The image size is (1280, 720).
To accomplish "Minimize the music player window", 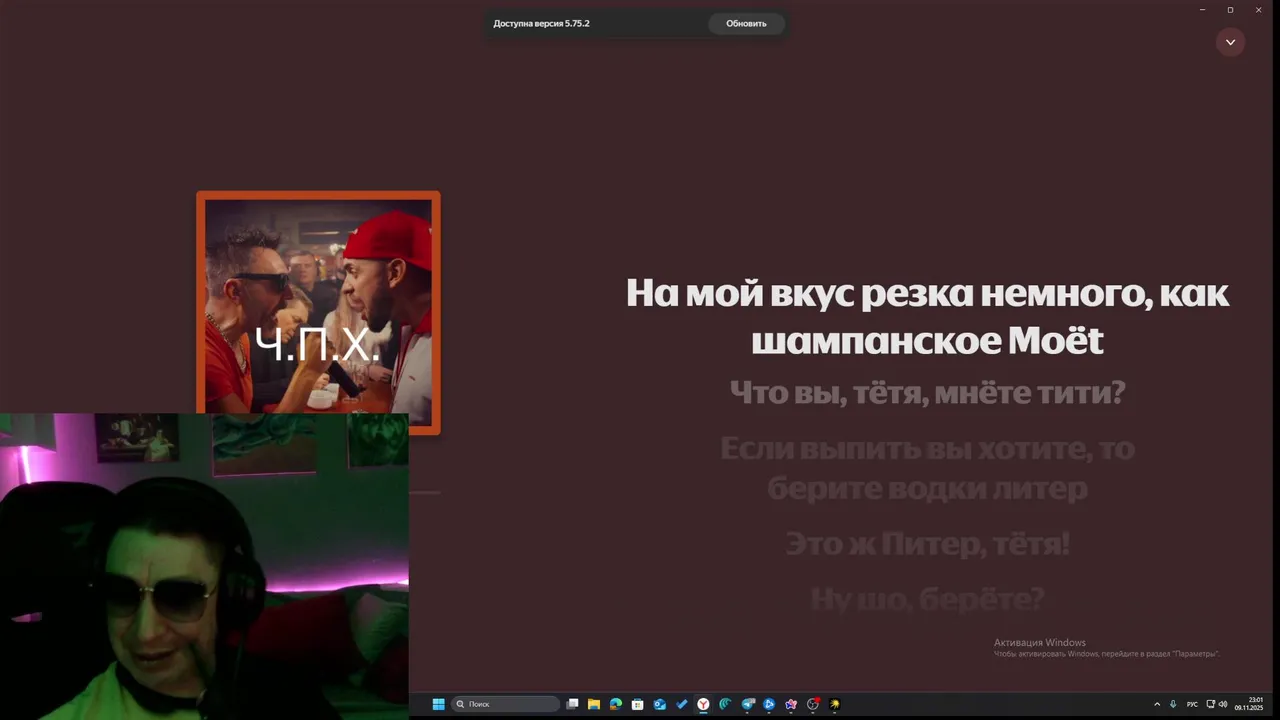I will tap(1203, 9).
